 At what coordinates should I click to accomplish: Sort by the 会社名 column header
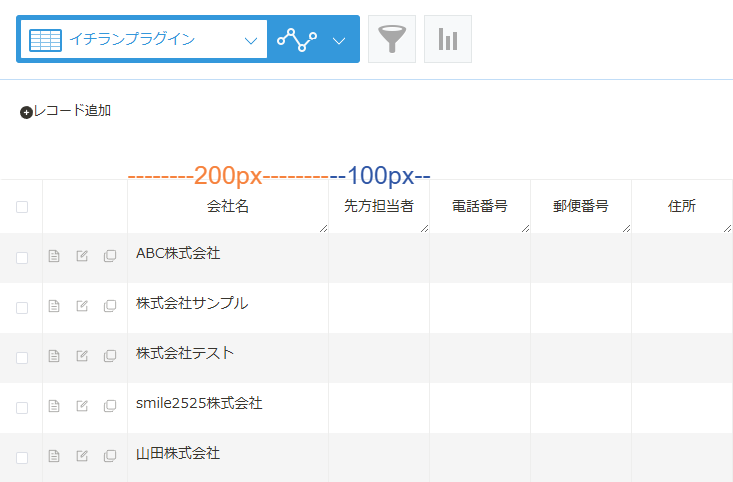(x=228, y=206)
